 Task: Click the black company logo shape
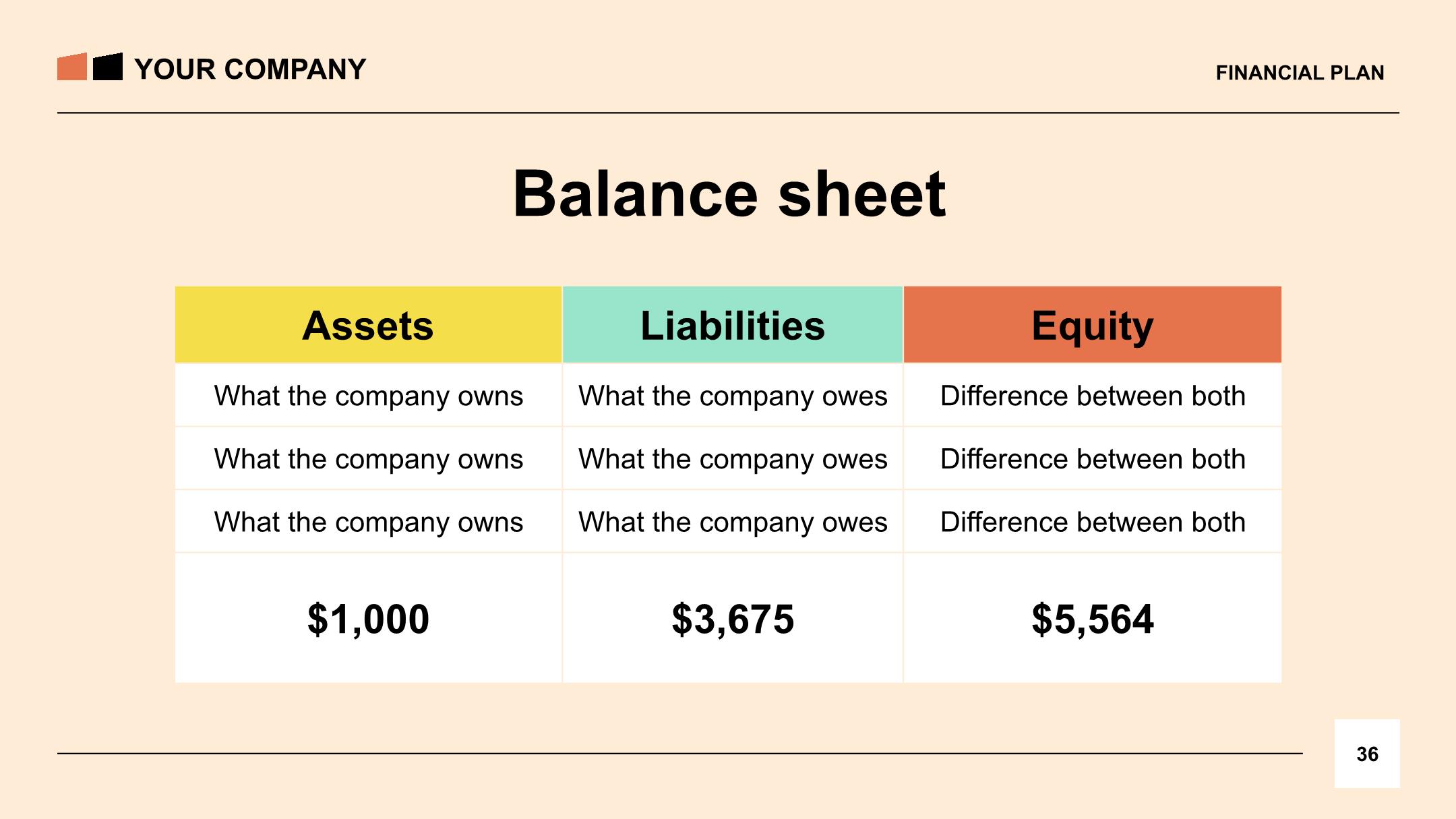pyautogui.click(x=108, y=67)
